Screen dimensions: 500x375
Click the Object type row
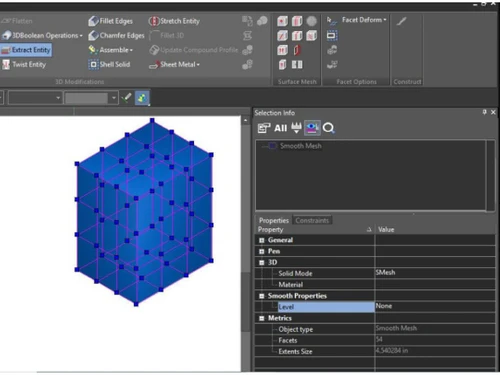pos(375,329)
